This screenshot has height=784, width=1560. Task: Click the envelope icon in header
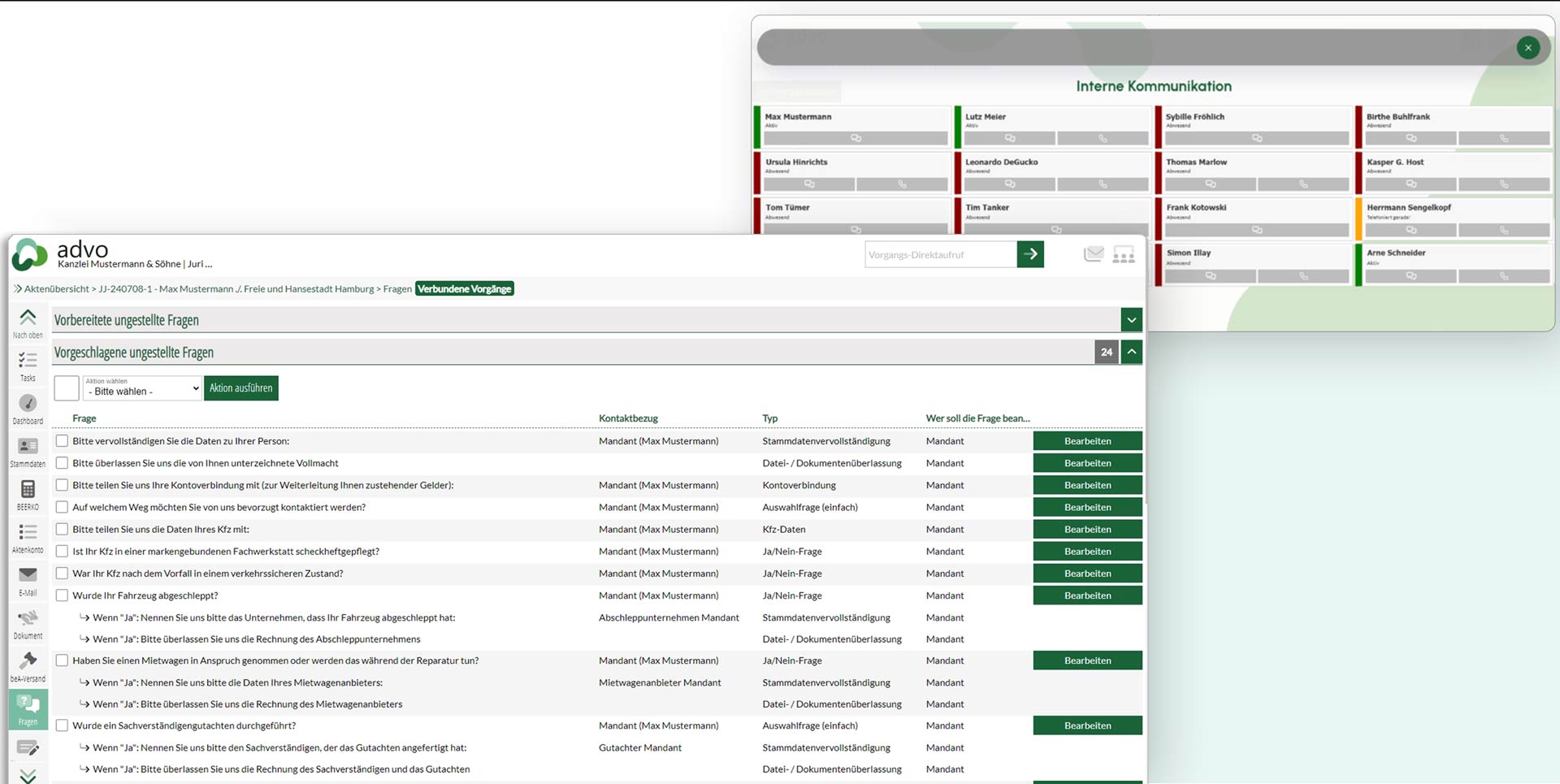tap(1094, 254)
